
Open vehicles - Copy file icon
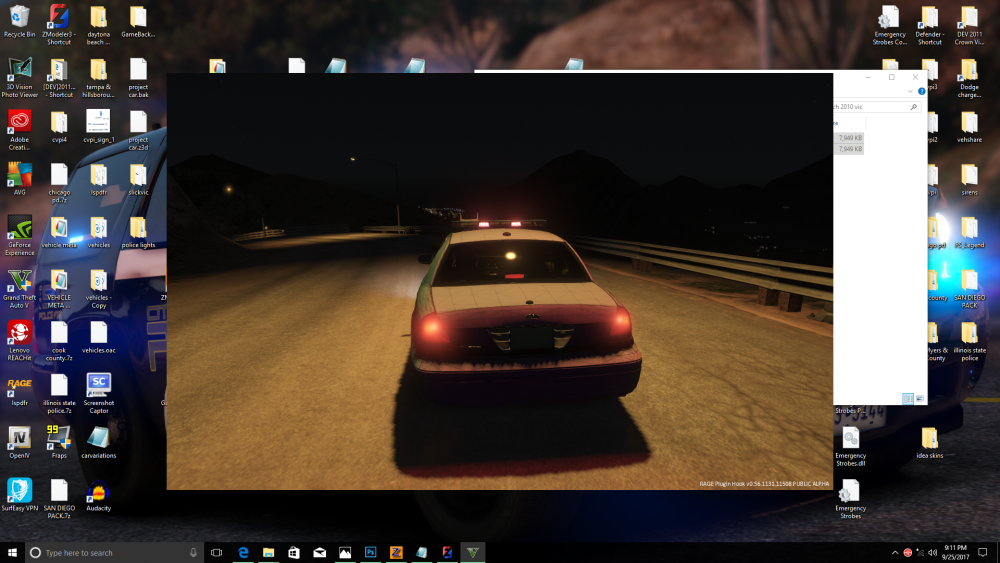[x=98, y=288]
